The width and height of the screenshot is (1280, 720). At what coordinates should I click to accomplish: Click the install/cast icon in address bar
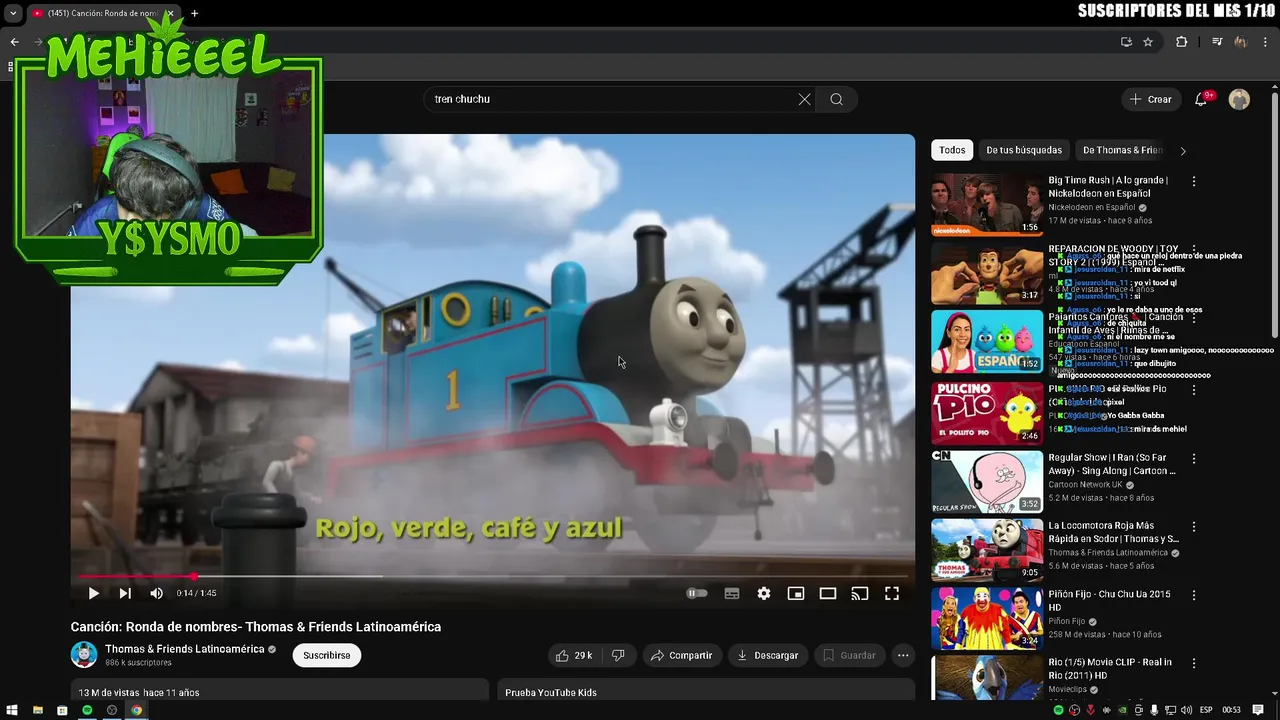[x=1126, y=42]
